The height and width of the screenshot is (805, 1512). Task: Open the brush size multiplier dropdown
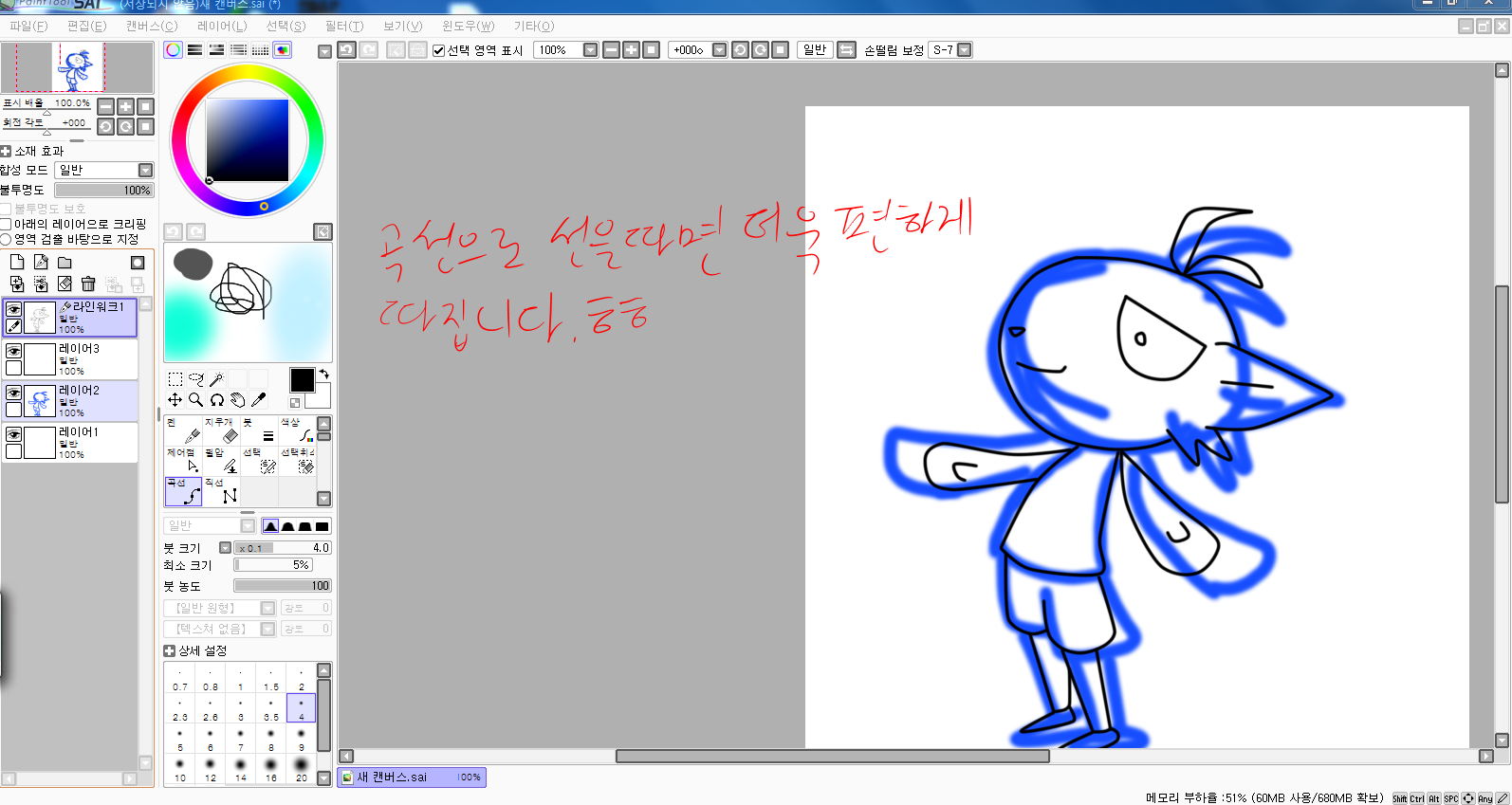225,548
